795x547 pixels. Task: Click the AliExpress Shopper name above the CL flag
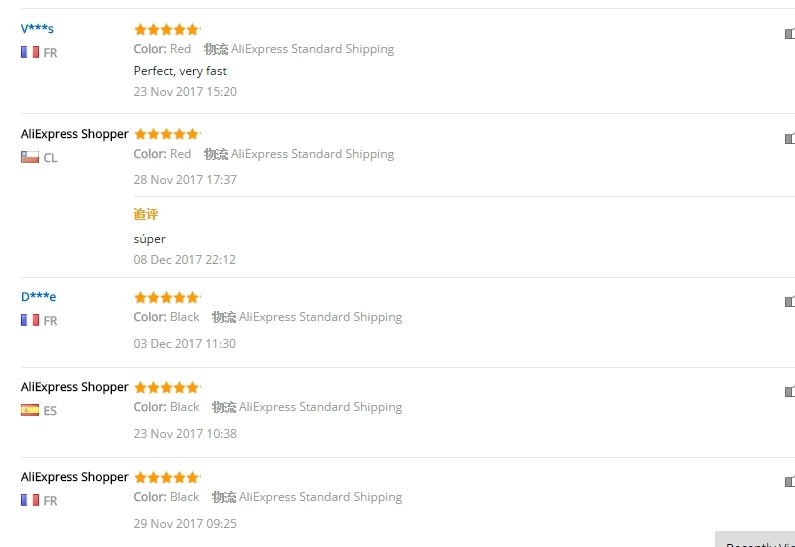pos(75,134)
